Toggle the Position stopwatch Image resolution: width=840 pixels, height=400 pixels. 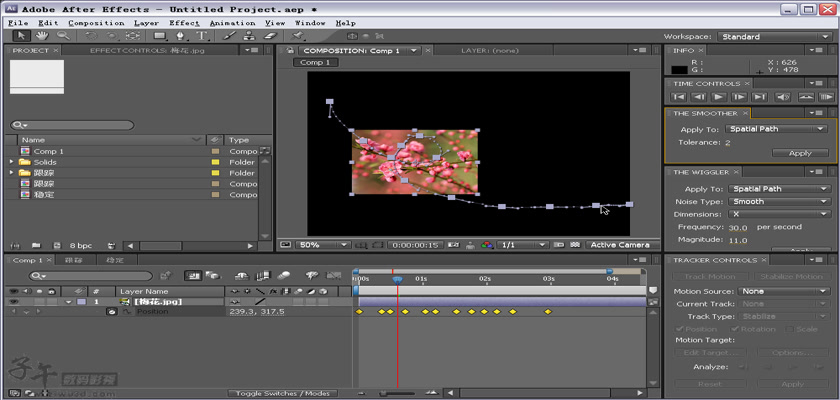point(112,312)
